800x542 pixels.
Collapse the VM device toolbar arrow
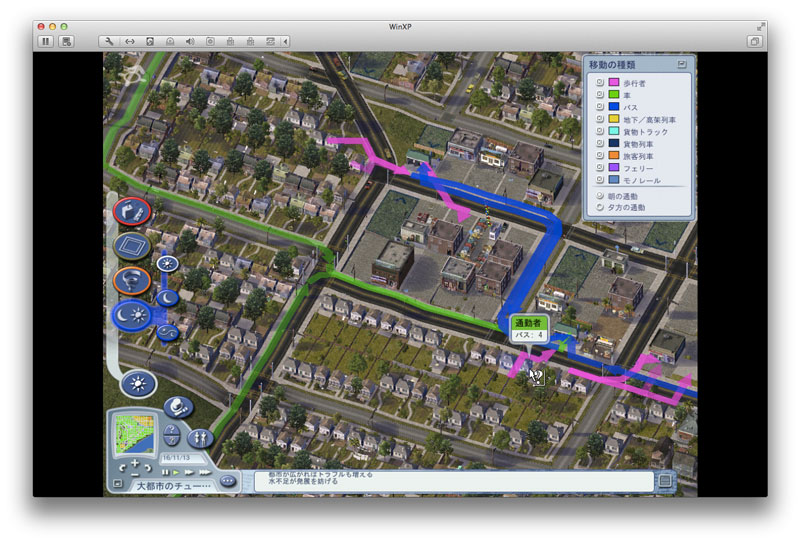pyautogui.click(x=285, y=41)
